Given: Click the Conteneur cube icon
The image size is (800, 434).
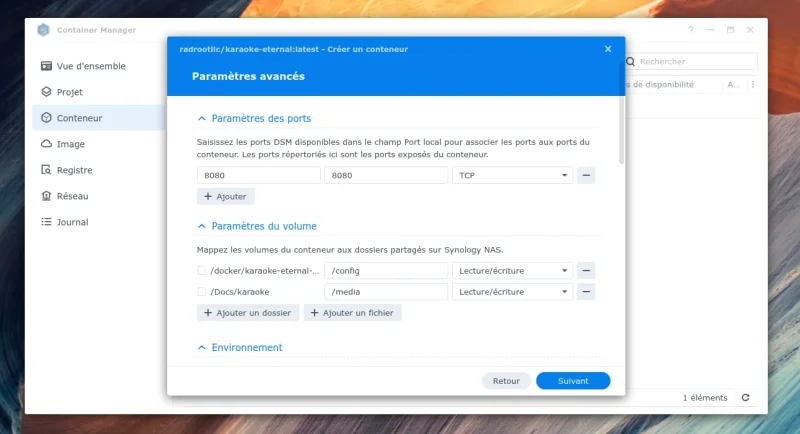Looking at the screenshot, I should pyautogui.click(x=46, y=118).
